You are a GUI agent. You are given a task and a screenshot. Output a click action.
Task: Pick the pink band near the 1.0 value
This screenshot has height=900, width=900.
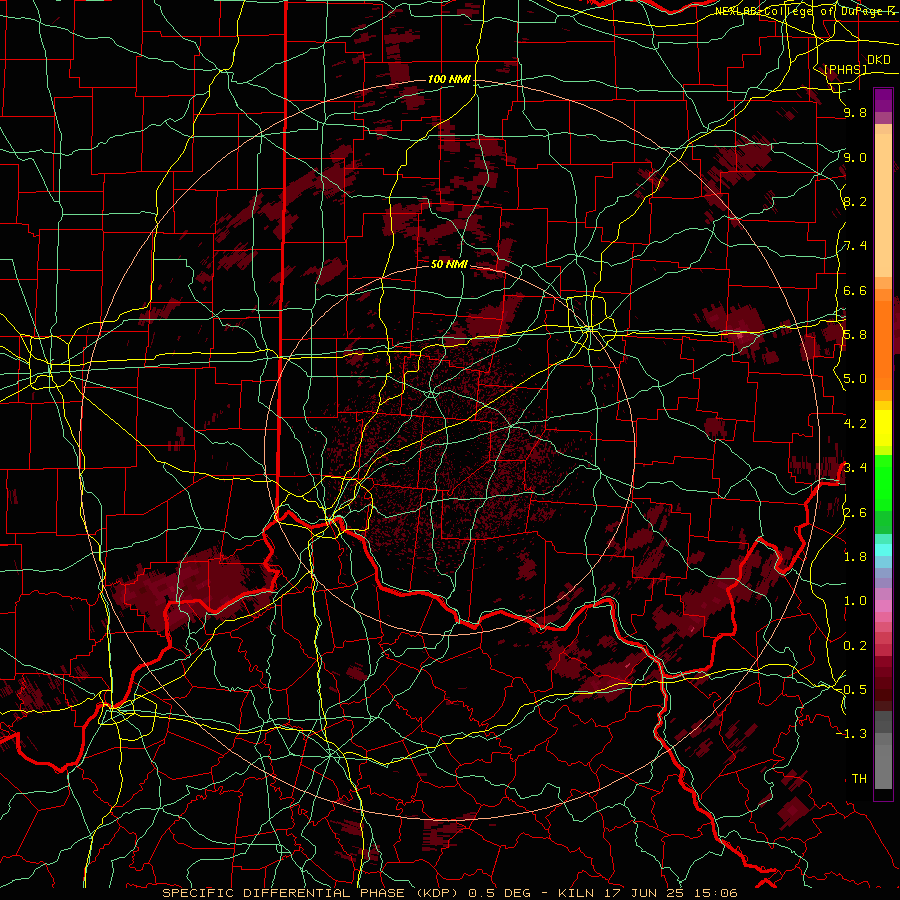(x=883, y=606)
